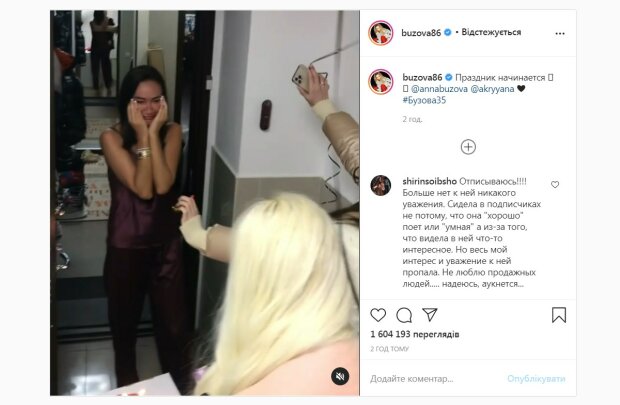This screenshot has width=620, height=405.
Task: Like the post with heart icon
Action: pyautogui.click(x=378, y=315)
